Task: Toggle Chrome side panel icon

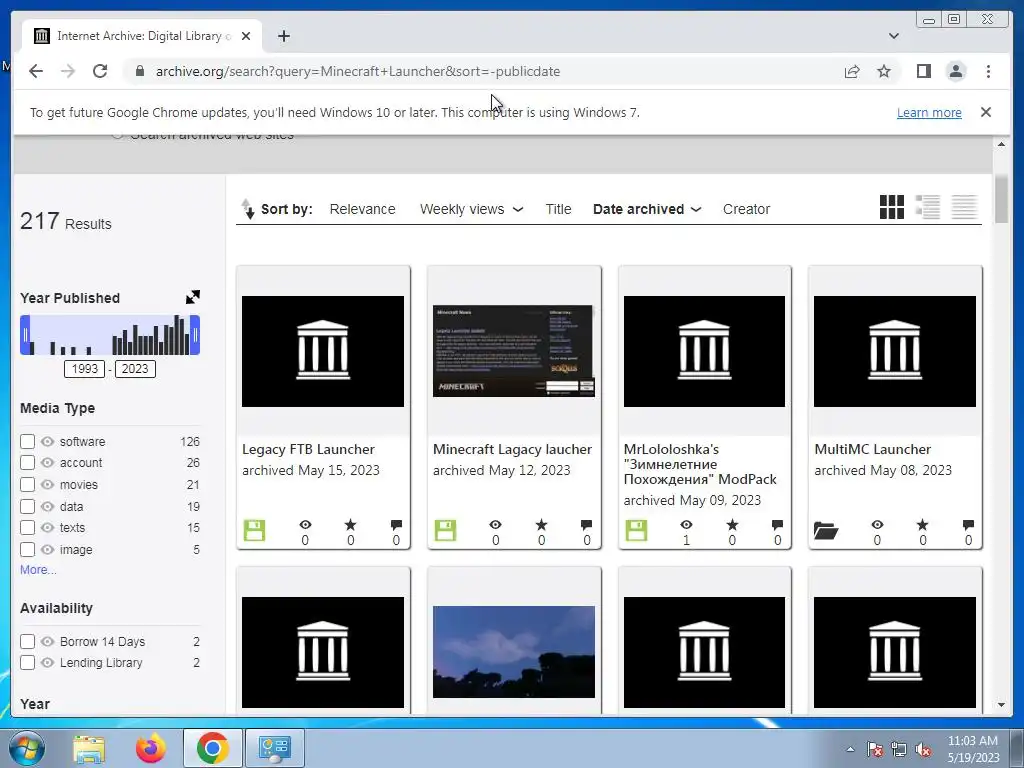Action: [923, 71]
